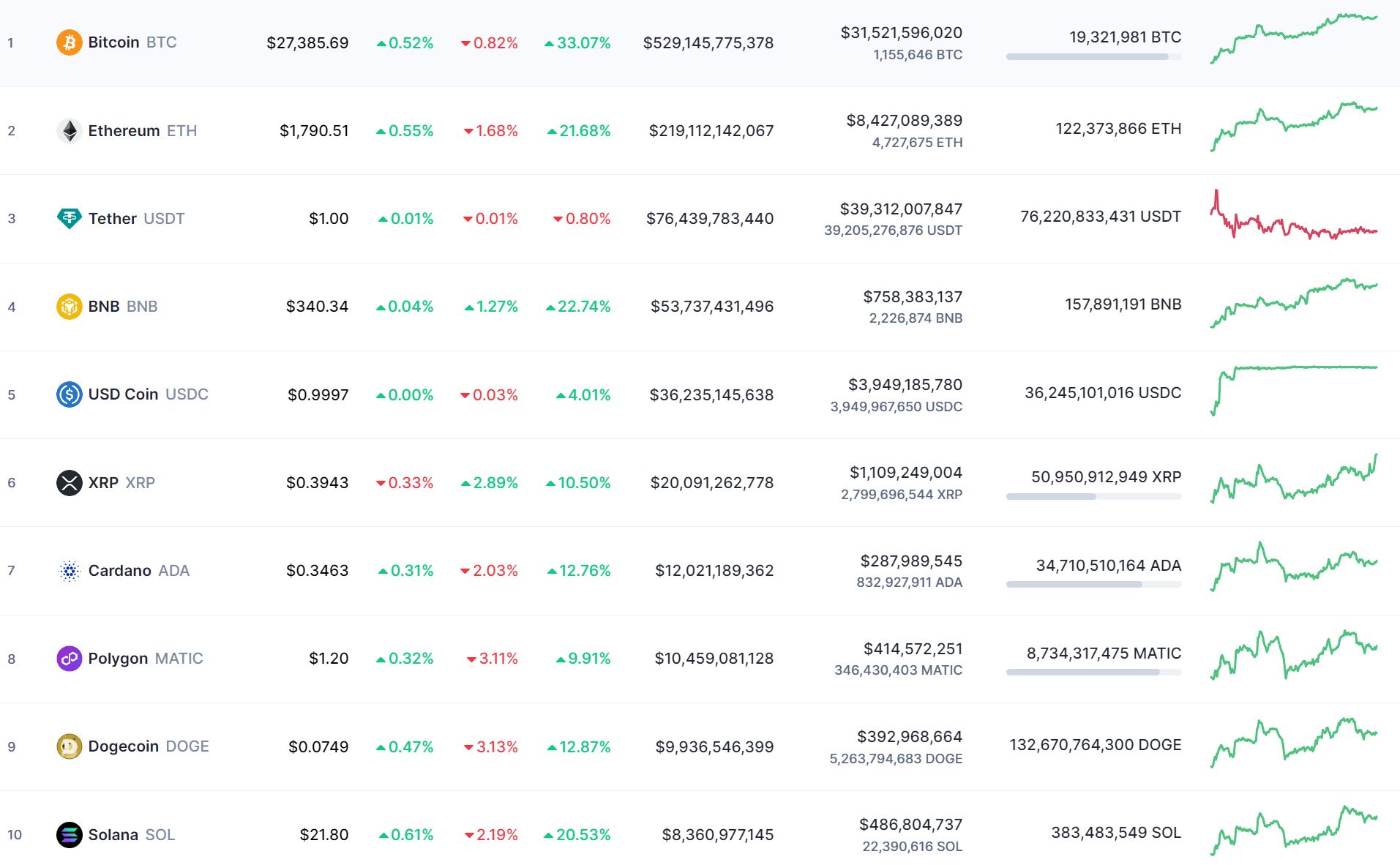
Task: Click the Dogecoin logo icon
Action: tap(70, 746)
